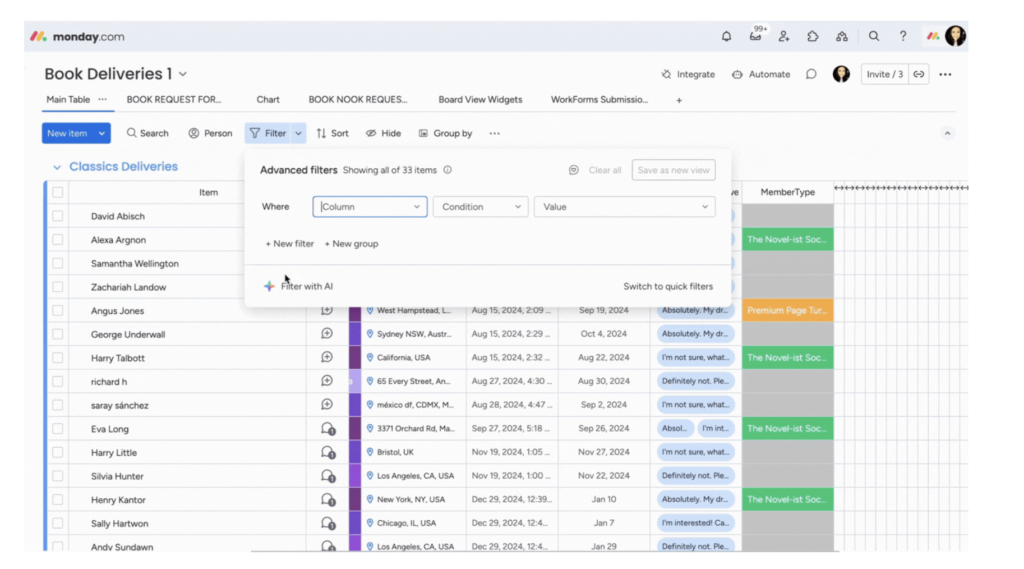
Task: Click the search magnifier in top bar
Action: (874, 36)
